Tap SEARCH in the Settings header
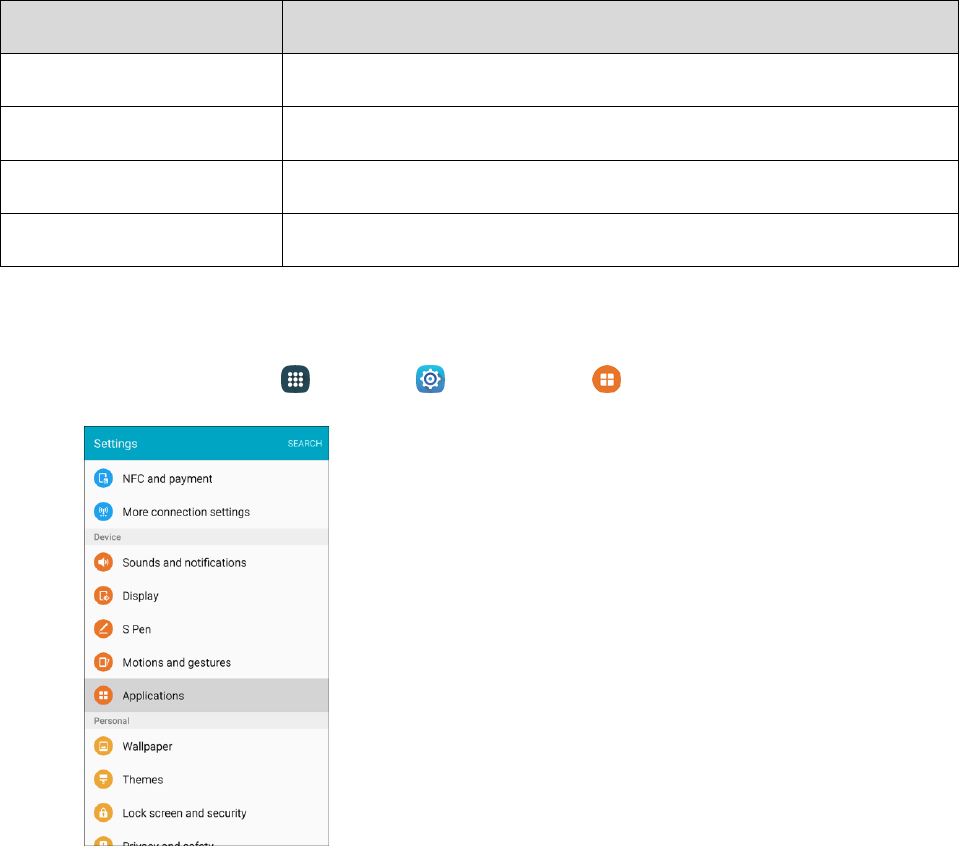The image size is (959, 846). pyautogui.click(x=305, y=443)
